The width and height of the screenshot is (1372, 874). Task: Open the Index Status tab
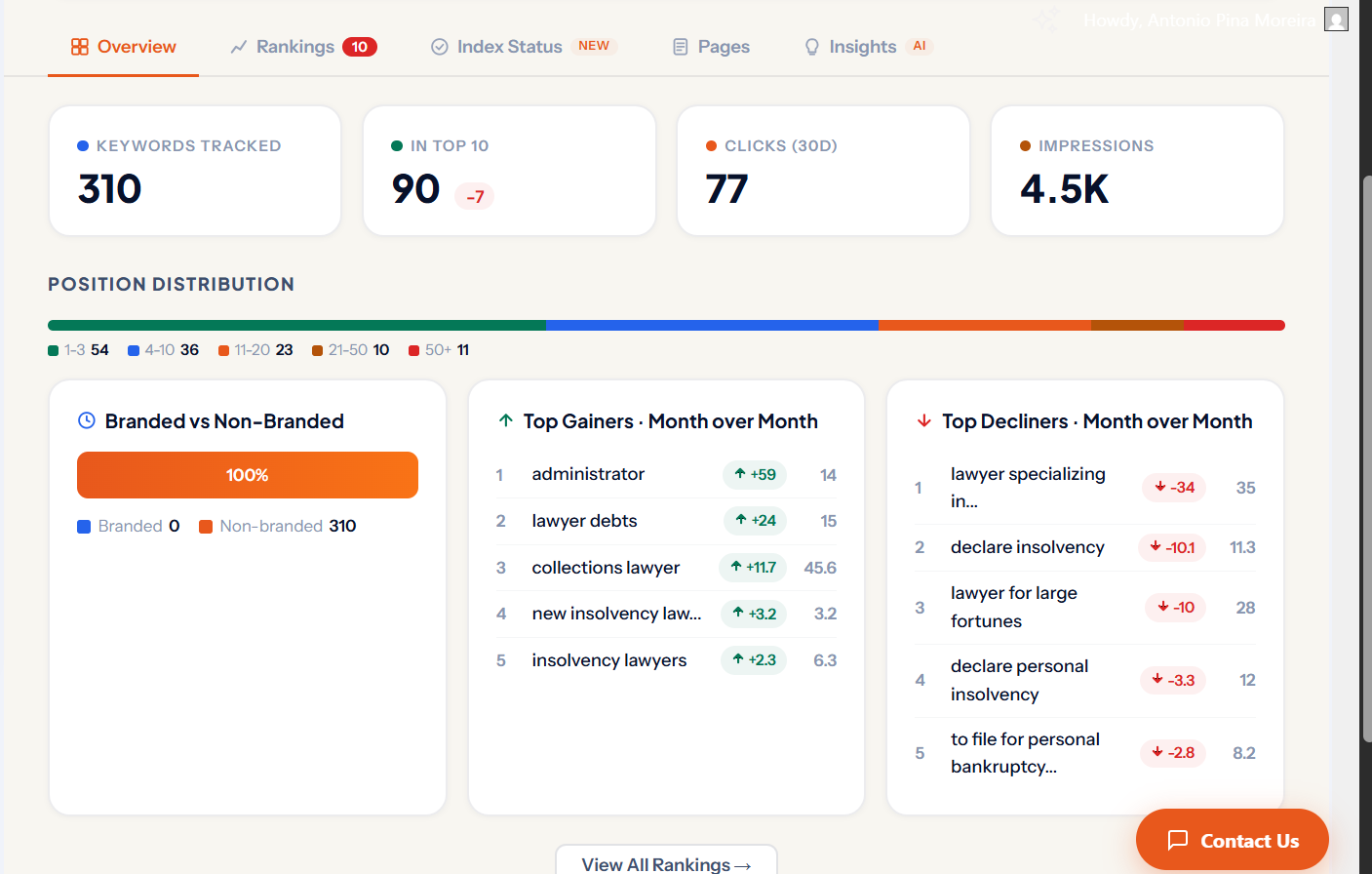[524, 47]
